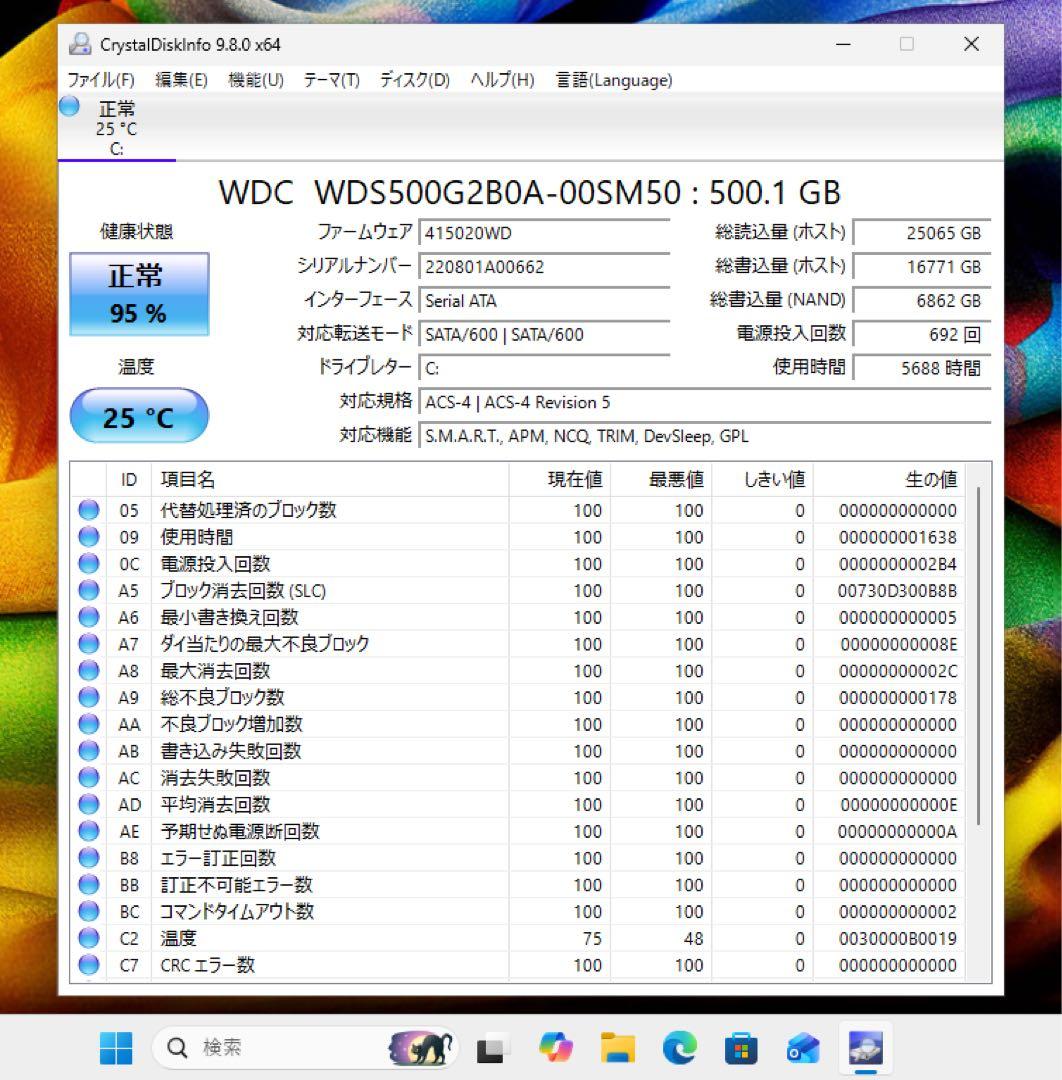The width and height of the screenshot is (1062, 1080).
Task: Open the 編集(E) menu
Action: click(x=181, y=80)
